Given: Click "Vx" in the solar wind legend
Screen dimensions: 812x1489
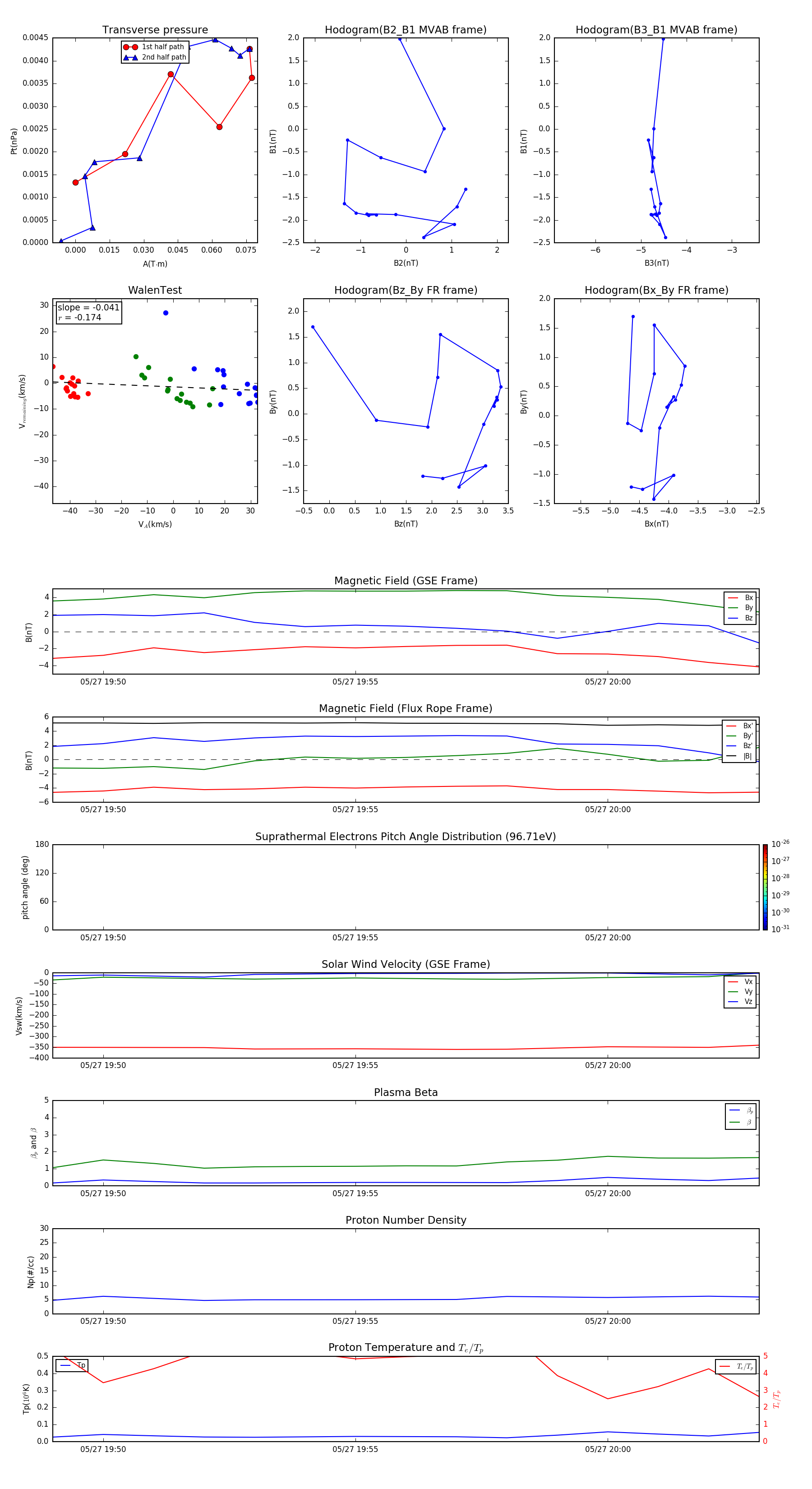Looking at the screenshot, I should 748,981.
